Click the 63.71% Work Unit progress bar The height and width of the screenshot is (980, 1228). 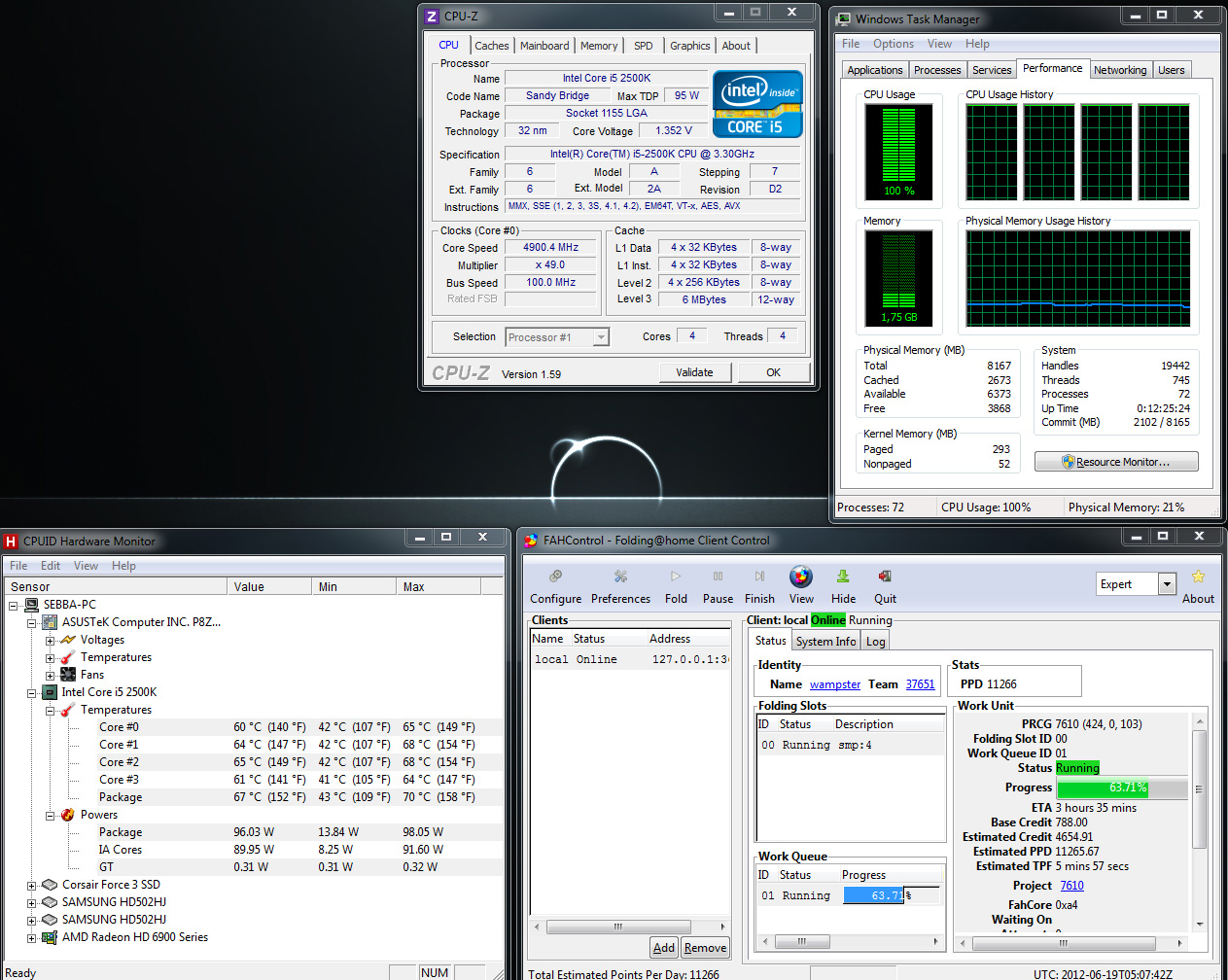coord(1122,788)
